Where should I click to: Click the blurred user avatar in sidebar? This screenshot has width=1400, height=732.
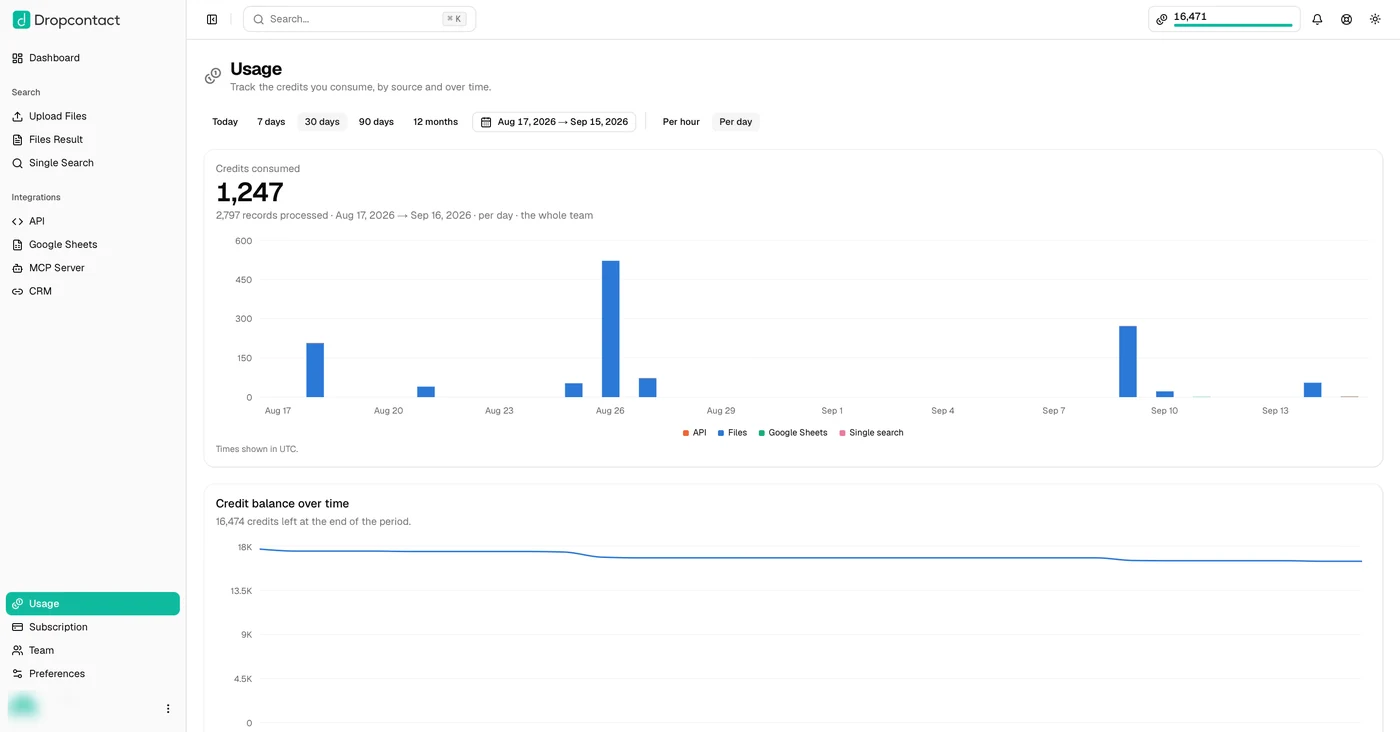point(23,706)
